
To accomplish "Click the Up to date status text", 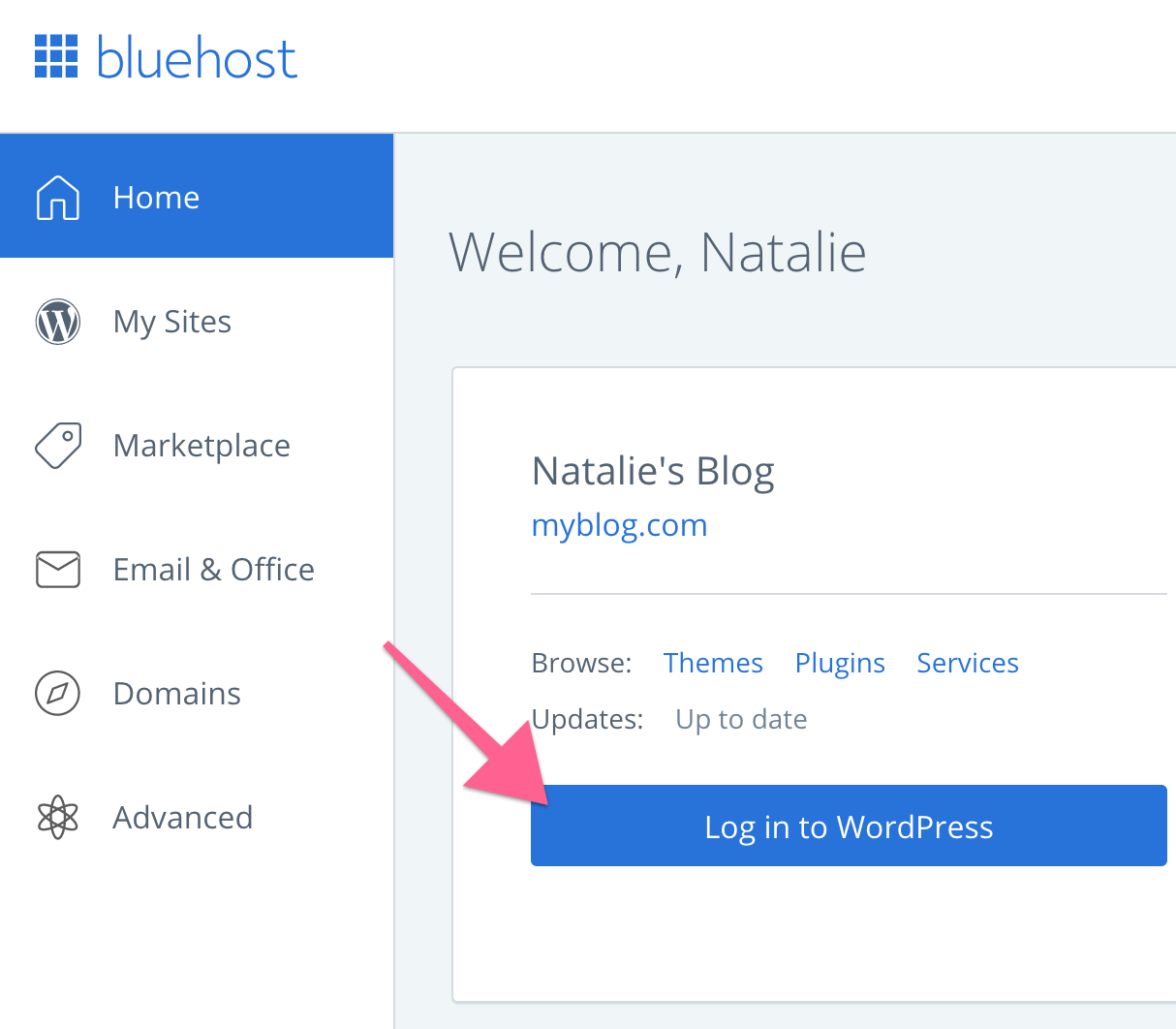I will pos(741,720).
